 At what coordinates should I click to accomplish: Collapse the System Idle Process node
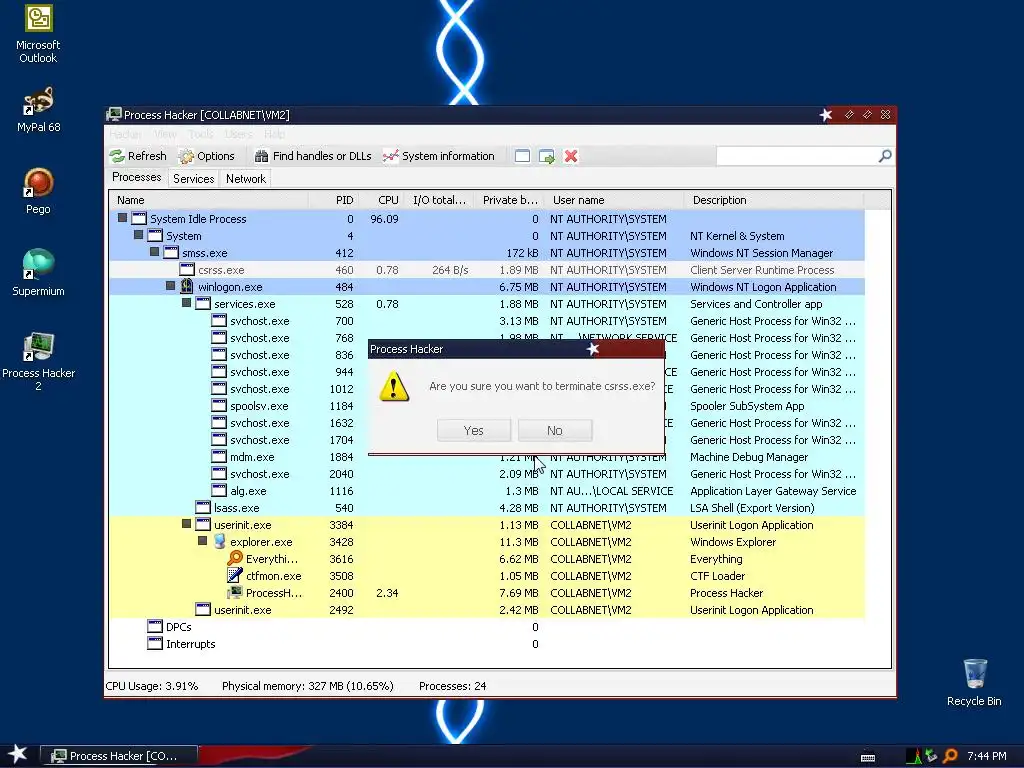(122, 218)
